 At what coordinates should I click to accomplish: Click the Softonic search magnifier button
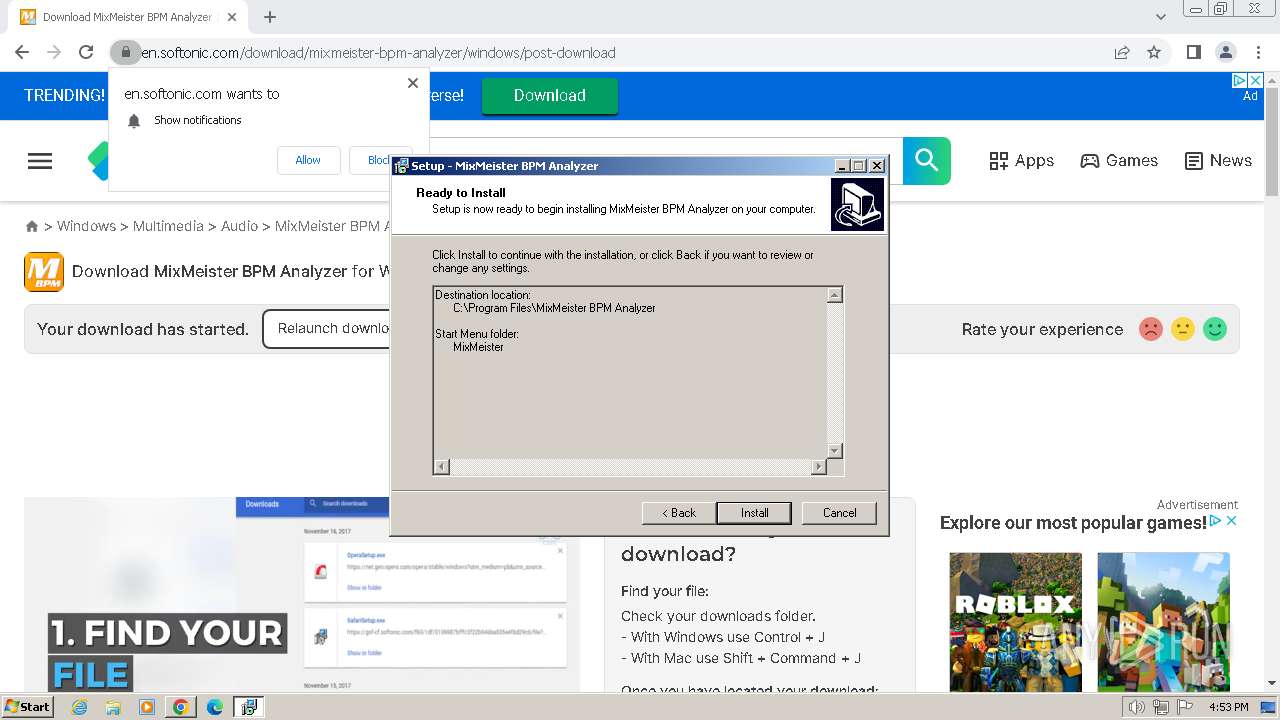point(927,160)
